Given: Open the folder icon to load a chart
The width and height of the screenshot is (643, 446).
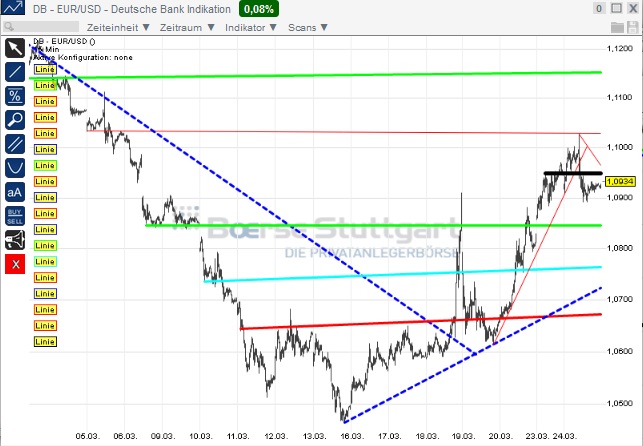Looking at the screenshot, I should tap(617, 27).
